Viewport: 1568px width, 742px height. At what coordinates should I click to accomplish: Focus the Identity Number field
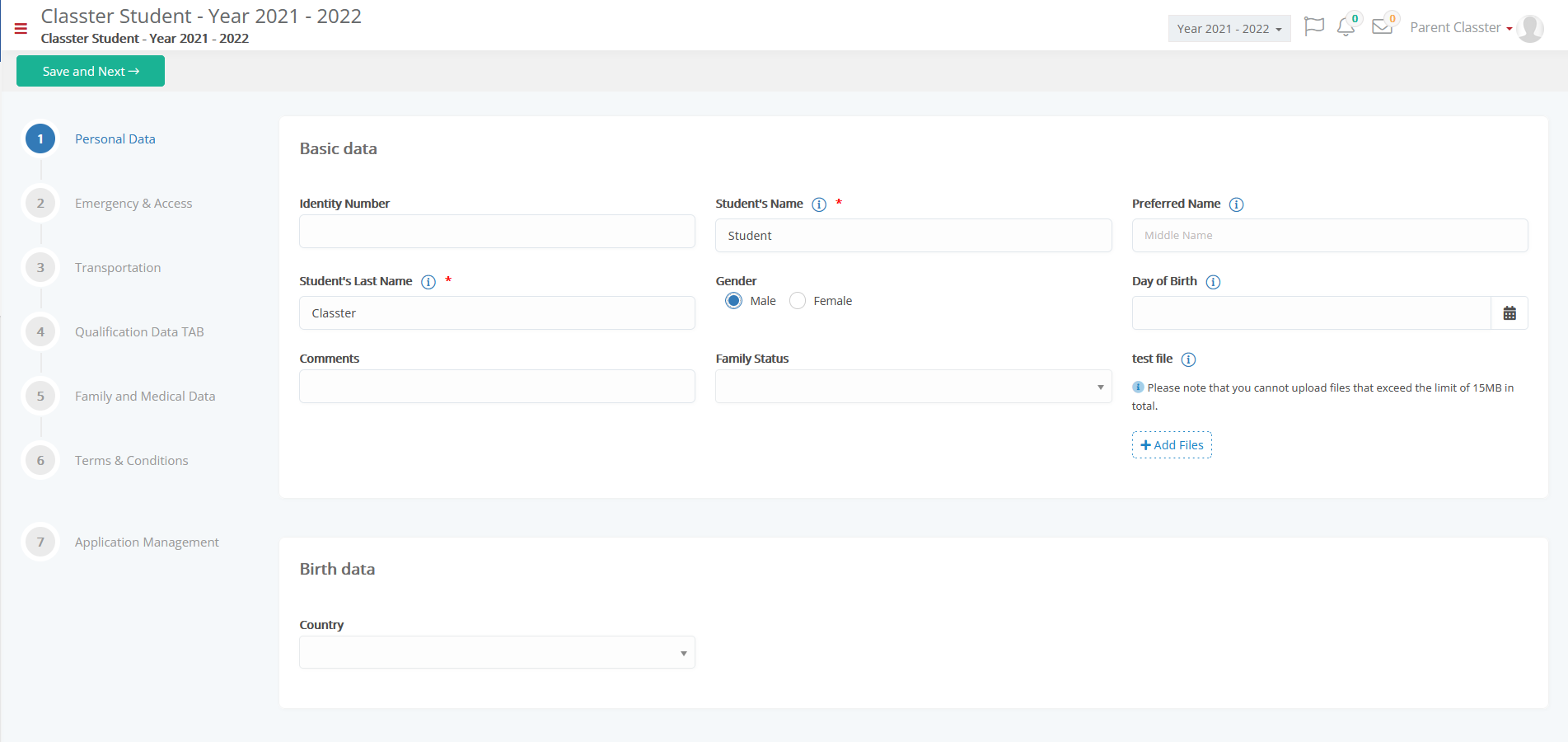coord(497,232)
